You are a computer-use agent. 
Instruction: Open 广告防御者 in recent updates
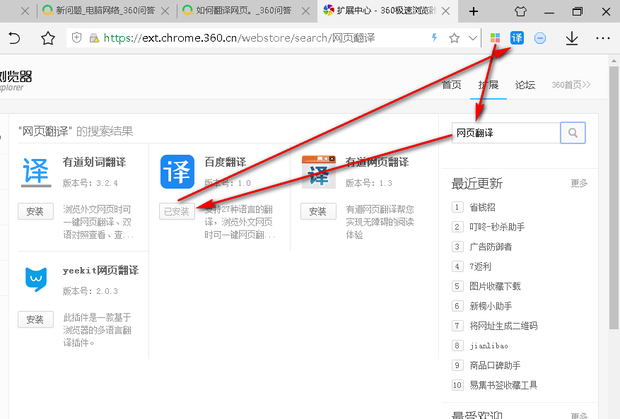[491, 247]
